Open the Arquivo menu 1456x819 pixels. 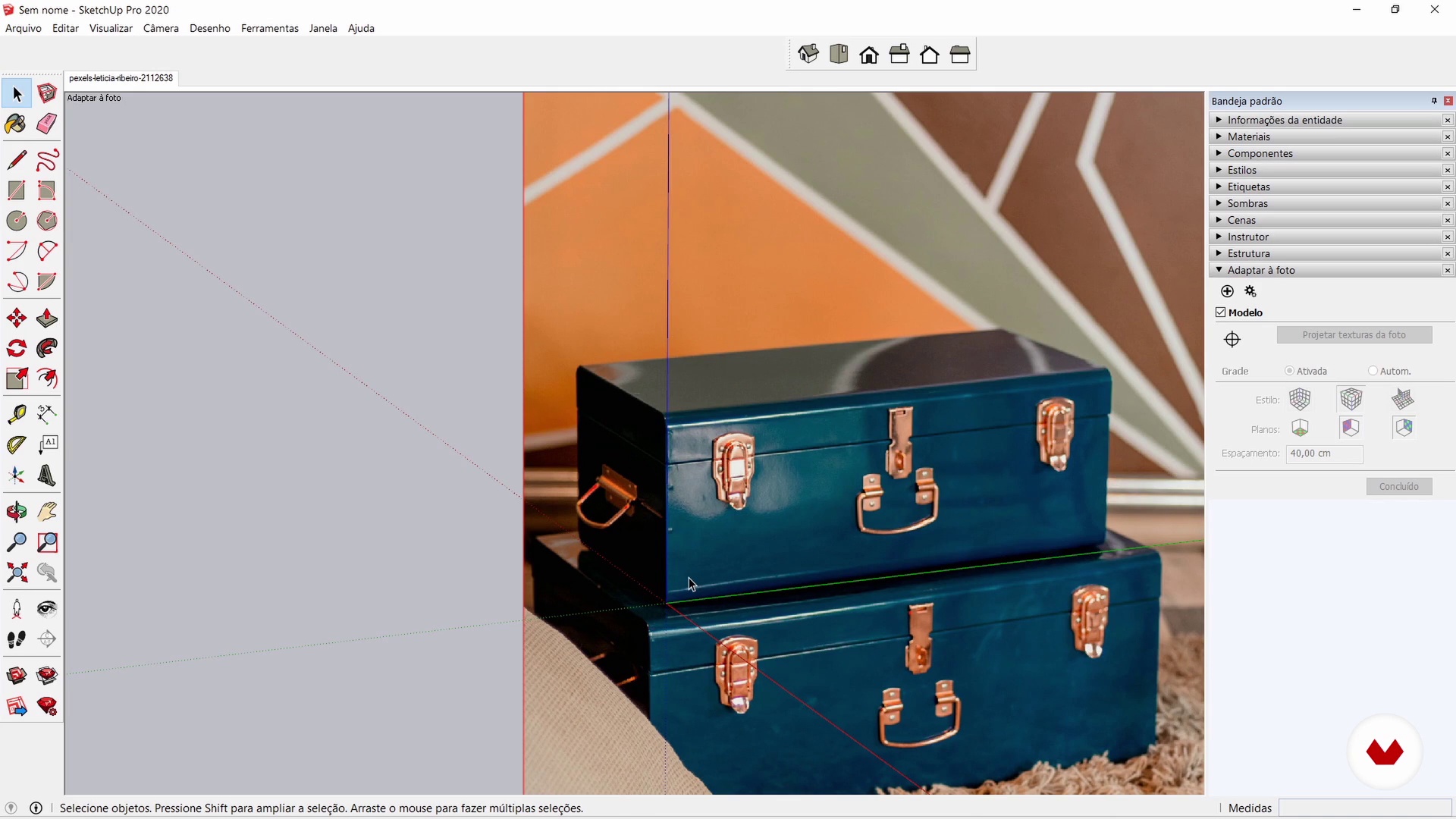tap(24, 28)
